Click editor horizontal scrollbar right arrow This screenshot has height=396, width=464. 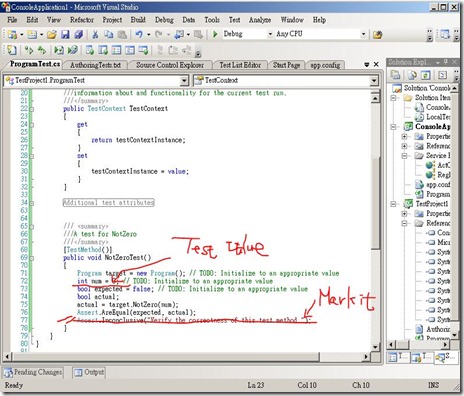click(366, 357)
